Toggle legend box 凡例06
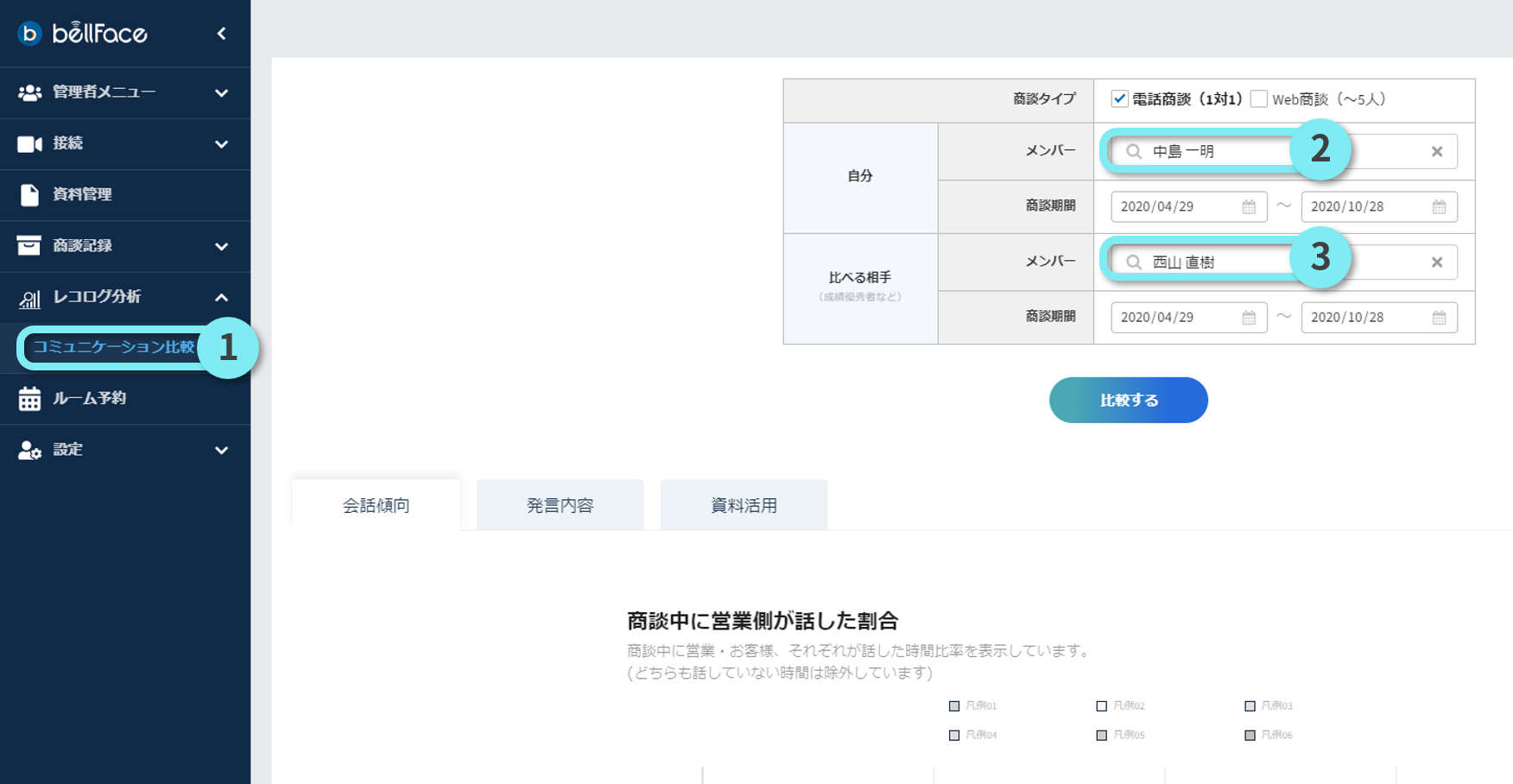 [1250, 736]
